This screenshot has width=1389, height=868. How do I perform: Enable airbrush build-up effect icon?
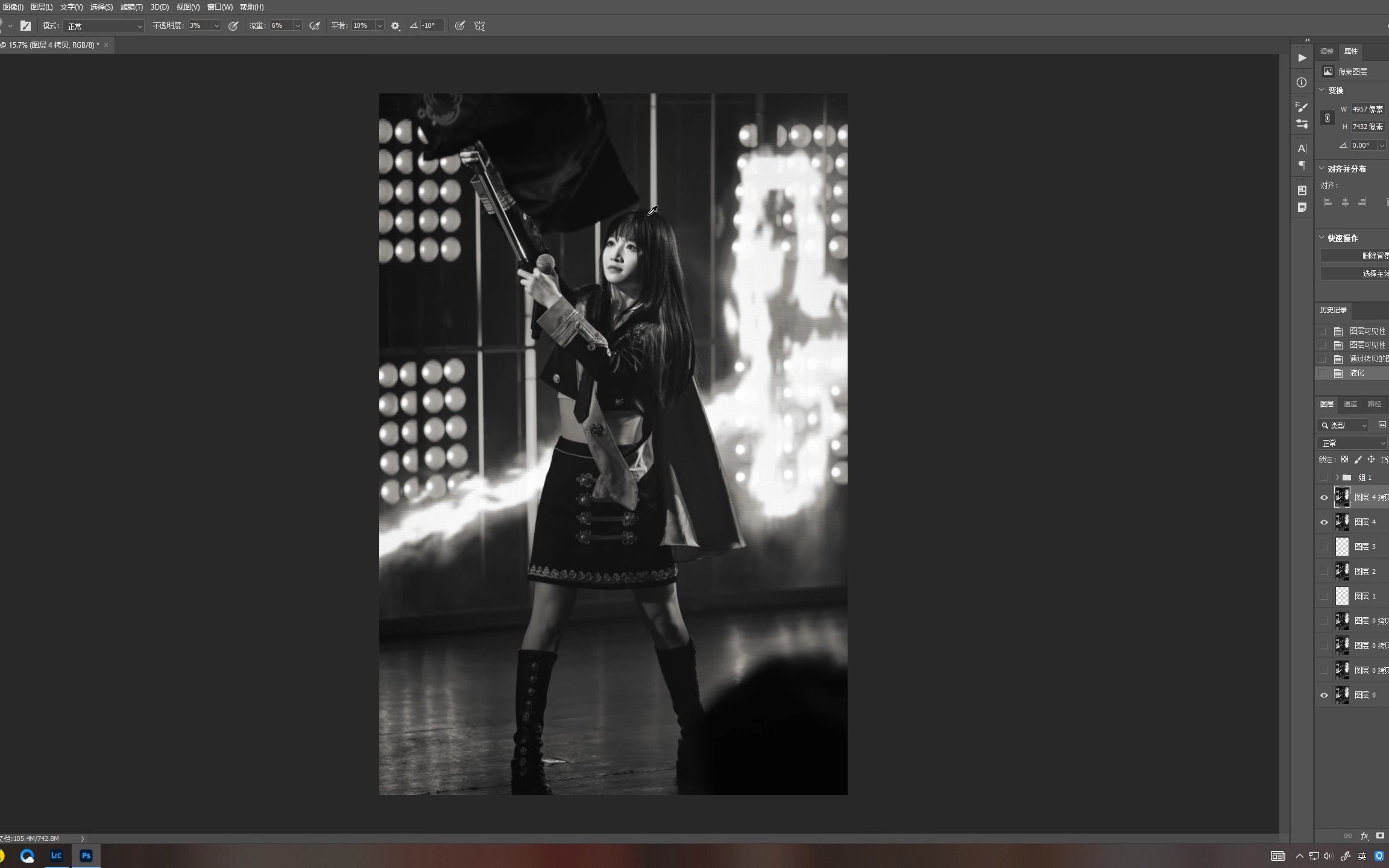pyautogui.click(x=315, y=26)
